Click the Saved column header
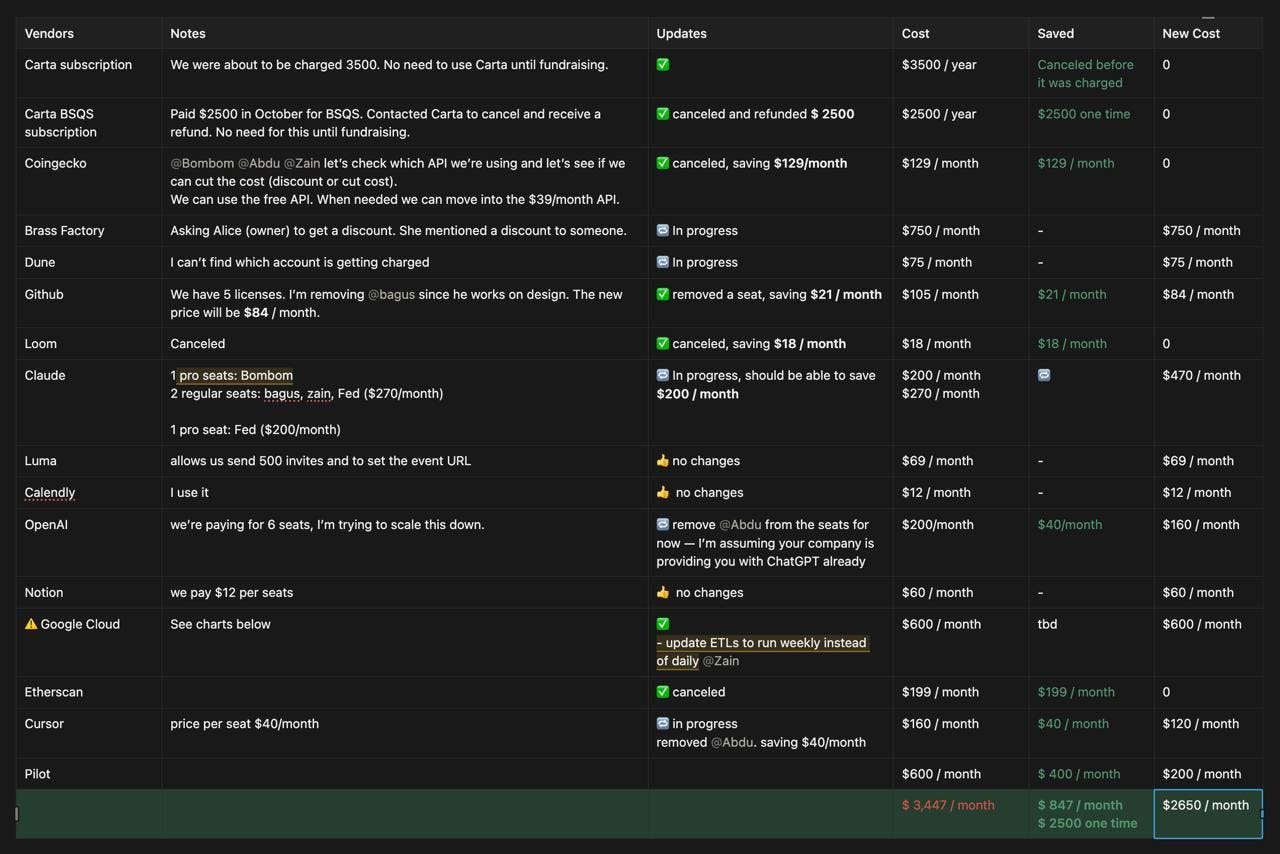This screenshot has height=854, width=1280. pos(1092,33)
